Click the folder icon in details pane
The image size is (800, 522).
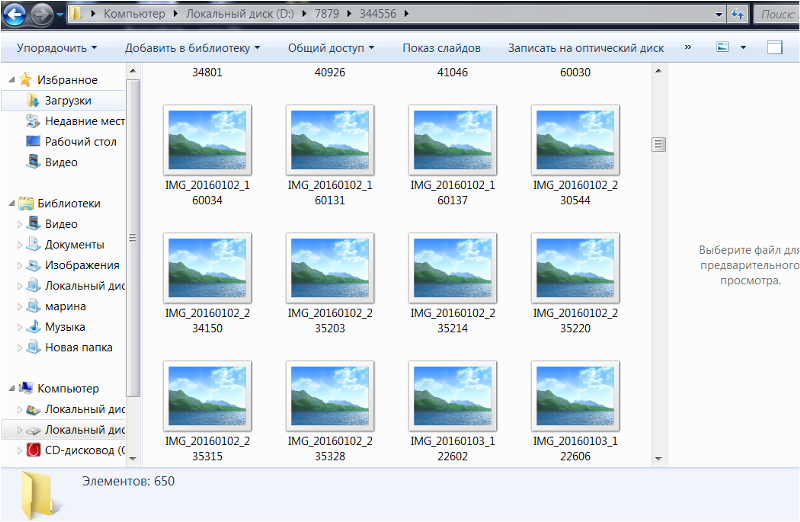point(41,495)
